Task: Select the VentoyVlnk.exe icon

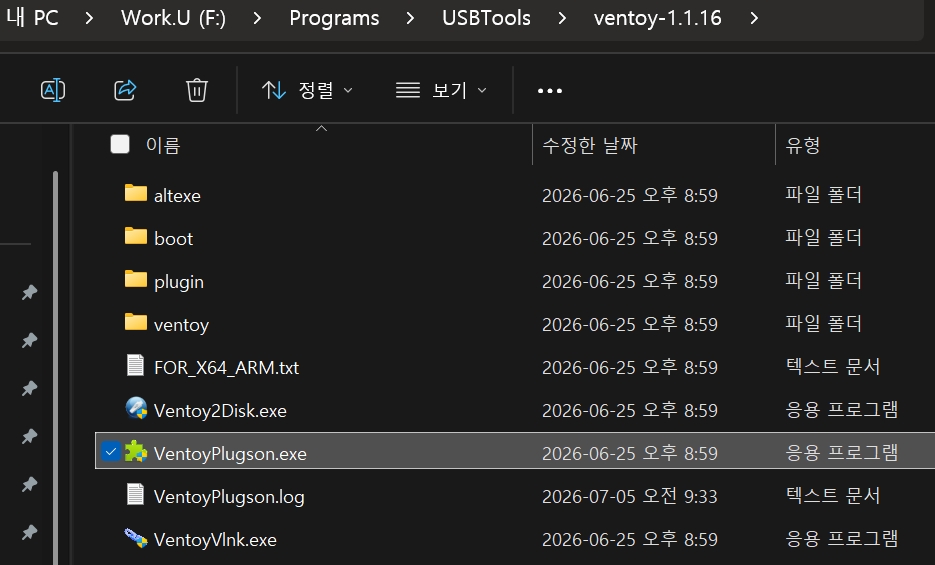Action: pyautogui.click(x=136, y=538)
